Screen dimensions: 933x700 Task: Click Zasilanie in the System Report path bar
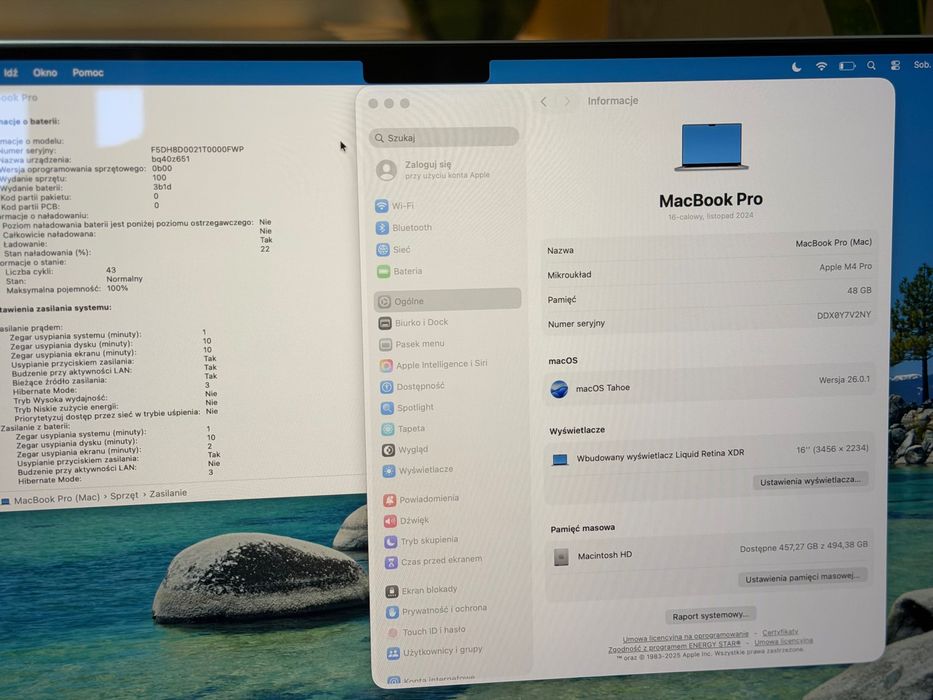pos(168,493)
